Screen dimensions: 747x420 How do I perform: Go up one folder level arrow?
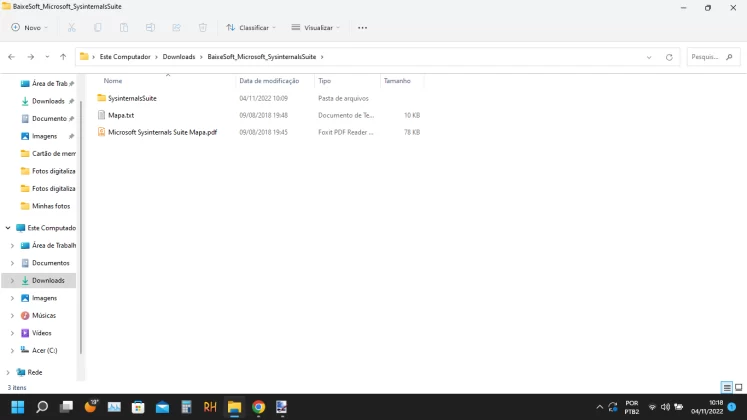[x=63, y=57]
